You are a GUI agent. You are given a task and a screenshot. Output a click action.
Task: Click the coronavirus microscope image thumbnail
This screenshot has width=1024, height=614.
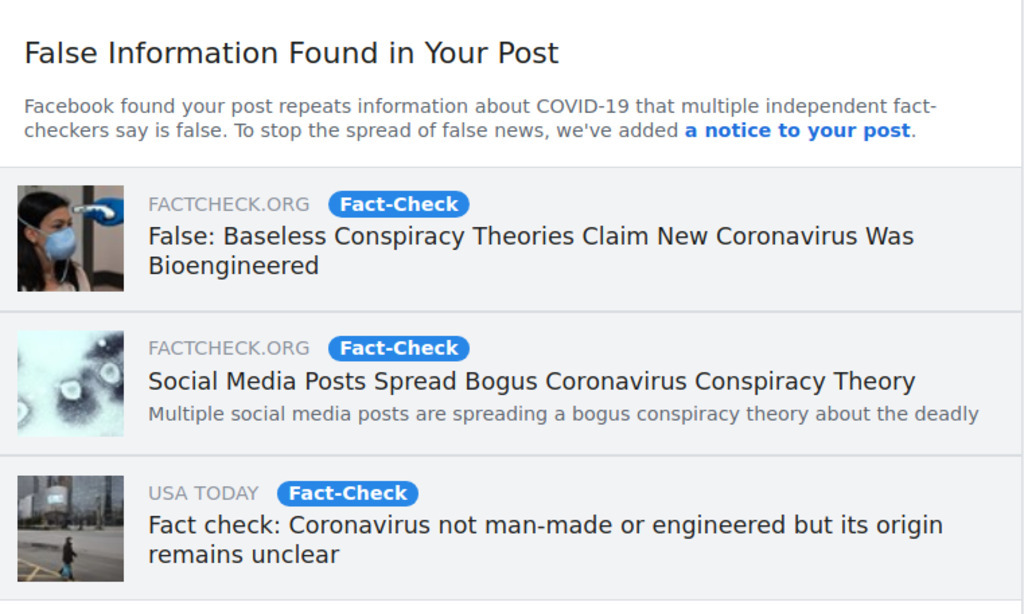[70, 383]
